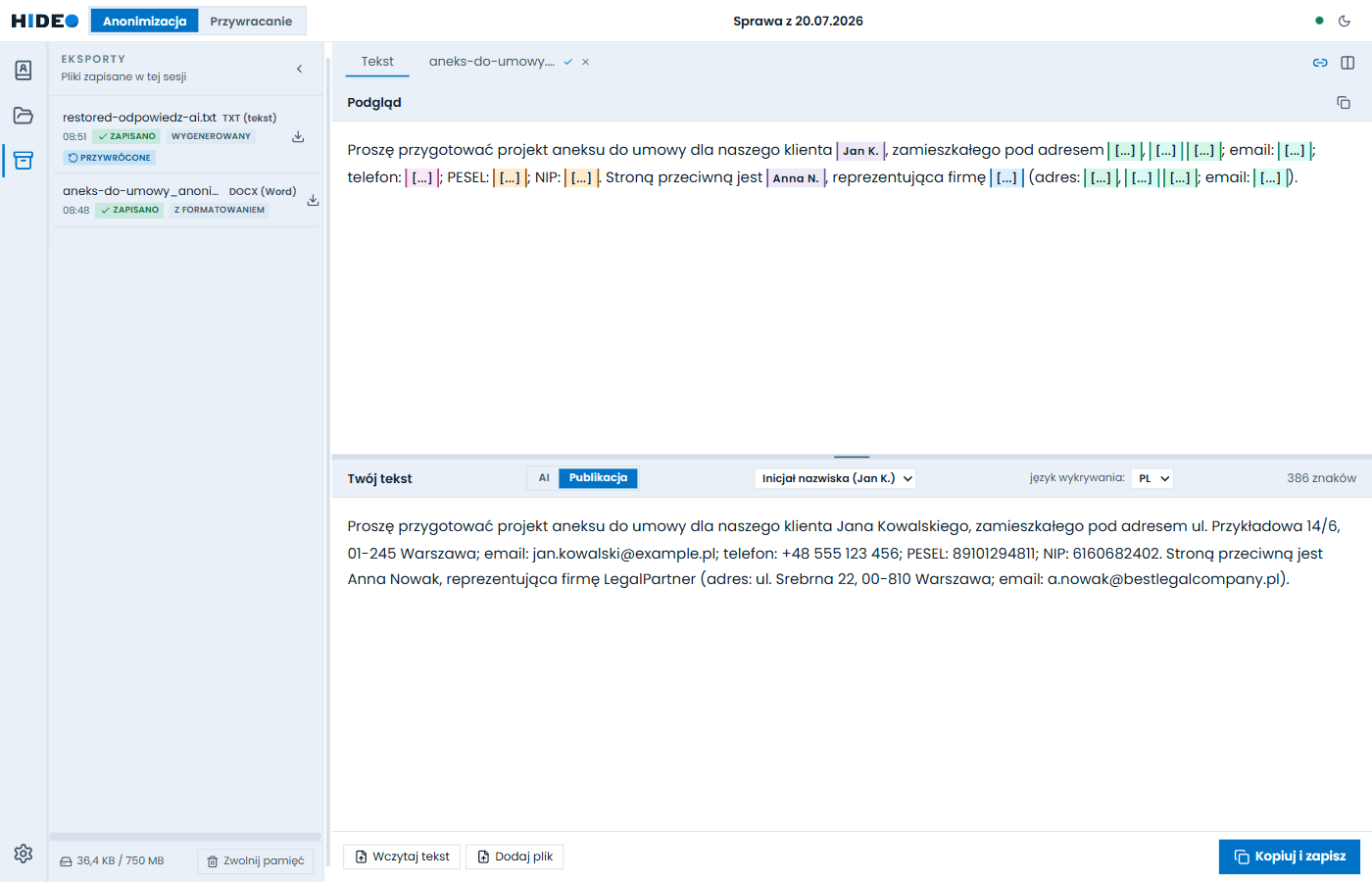Click Kopiuj i zapisz button
This screenshot has height=882, width=1372.
[1290, 857]
